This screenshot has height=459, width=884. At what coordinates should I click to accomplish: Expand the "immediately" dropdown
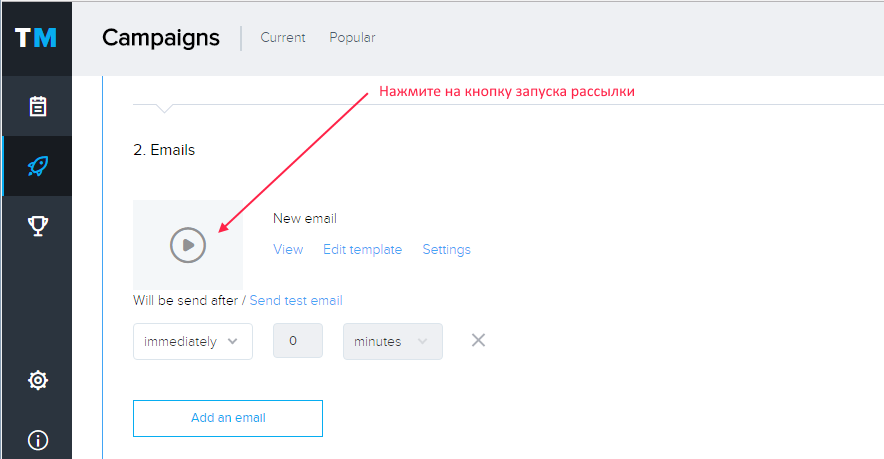tap(193, 341)
